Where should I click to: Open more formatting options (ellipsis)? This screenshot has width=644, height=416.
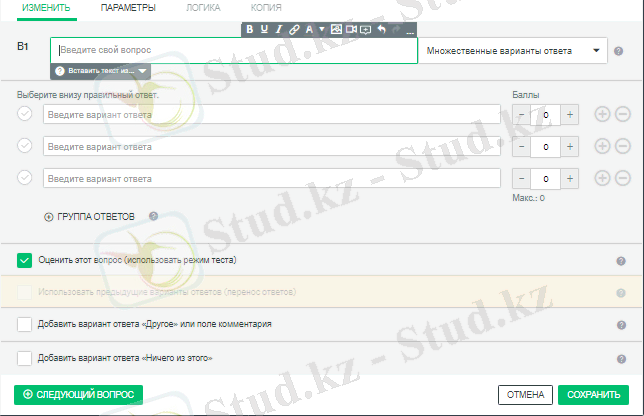click(410, 31)
